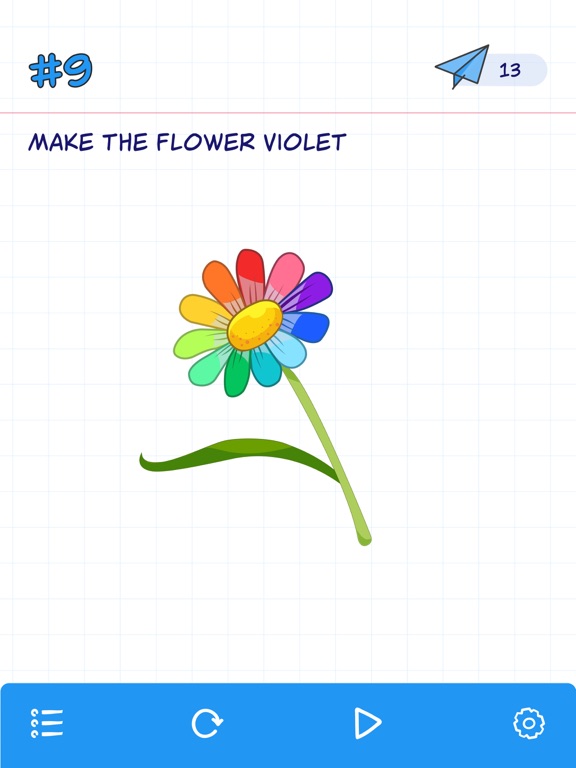Tap the yellow flower center

coord(255,325)
